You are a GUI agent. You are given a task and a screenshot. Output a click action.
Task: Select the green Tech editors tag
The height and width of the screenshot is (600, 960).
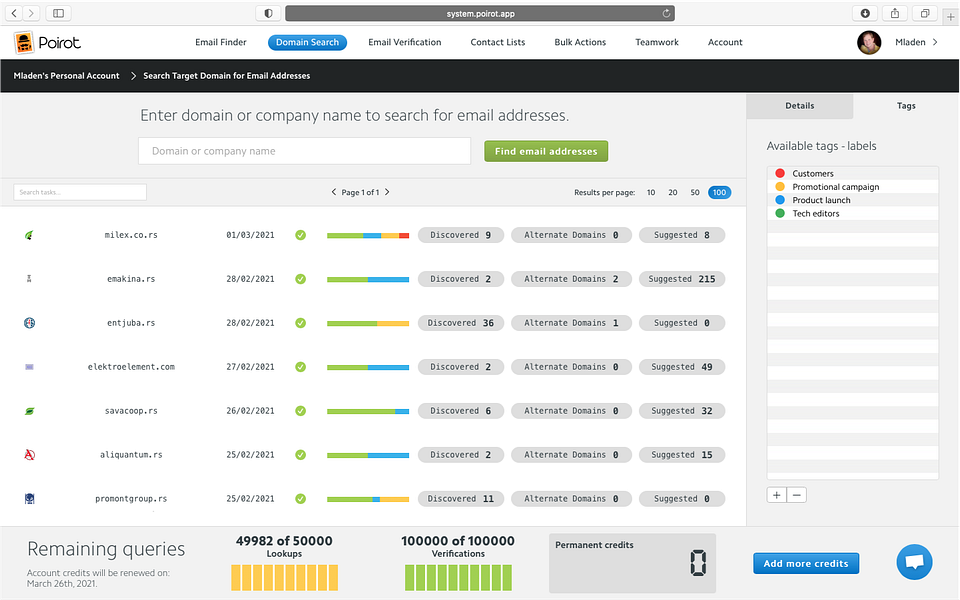(x=852, y=214)
